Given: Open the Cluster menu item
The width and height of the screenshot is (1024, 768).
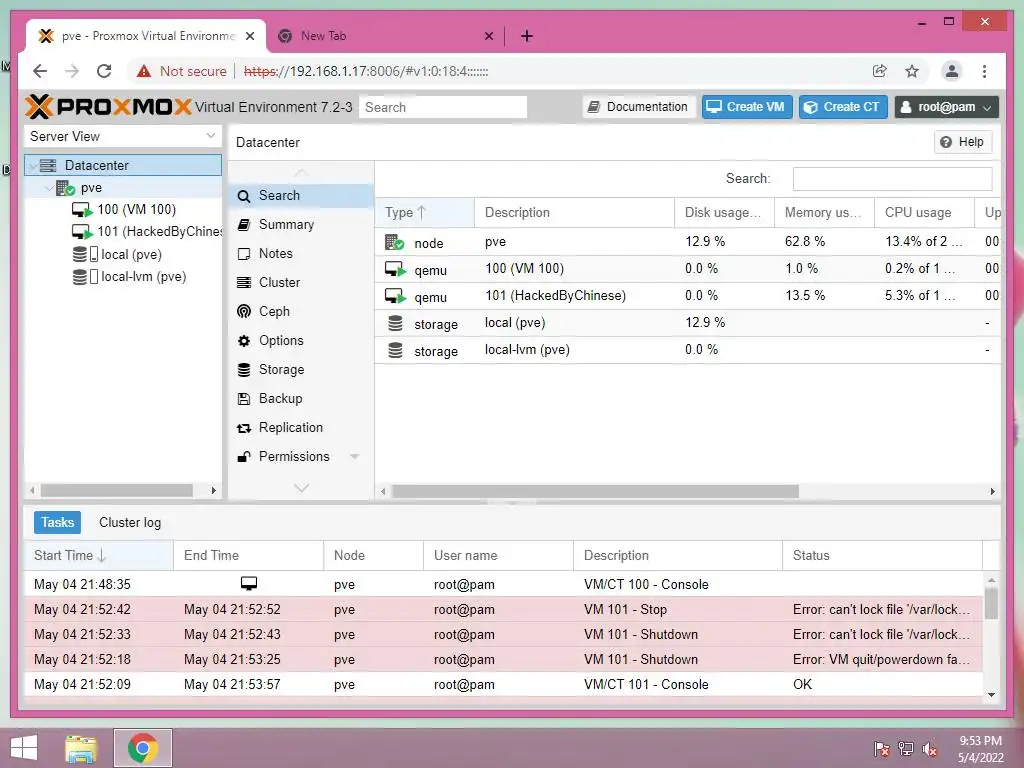Looking at the screenshot, I should point(300,282).
